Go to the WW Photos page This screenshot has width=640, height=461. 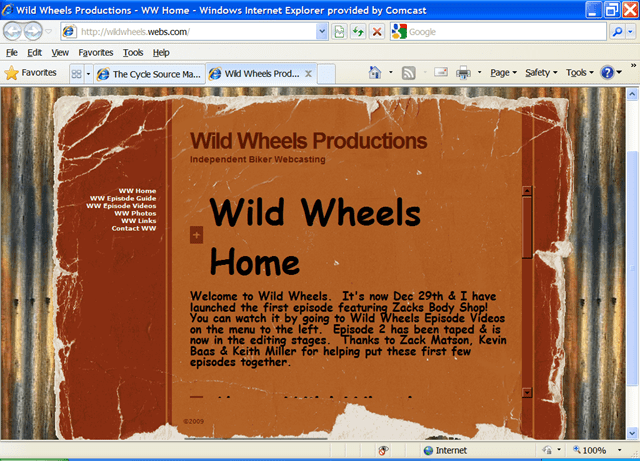tap(135, 213)
